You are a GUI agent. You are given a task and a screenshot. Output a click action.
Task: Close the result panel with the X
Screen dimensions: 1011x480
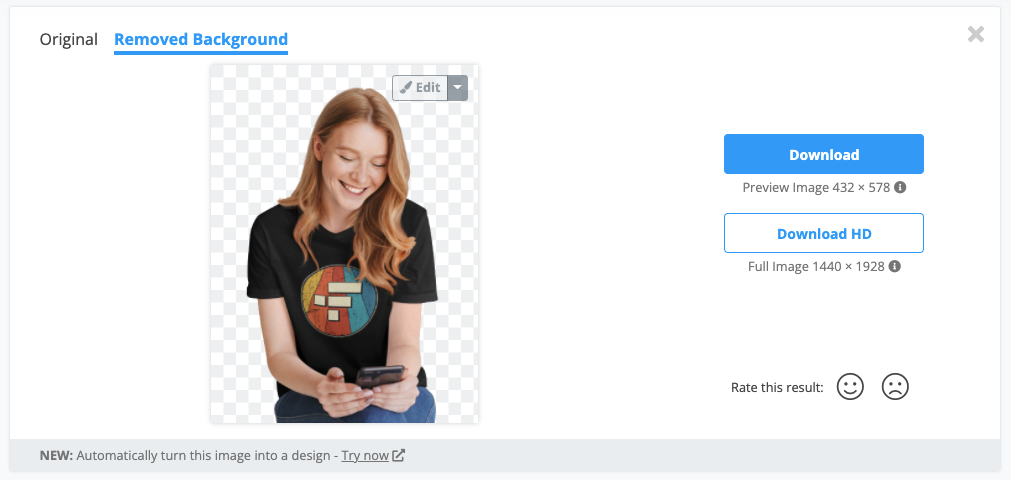pyautogui.click(x=976, y=34)
